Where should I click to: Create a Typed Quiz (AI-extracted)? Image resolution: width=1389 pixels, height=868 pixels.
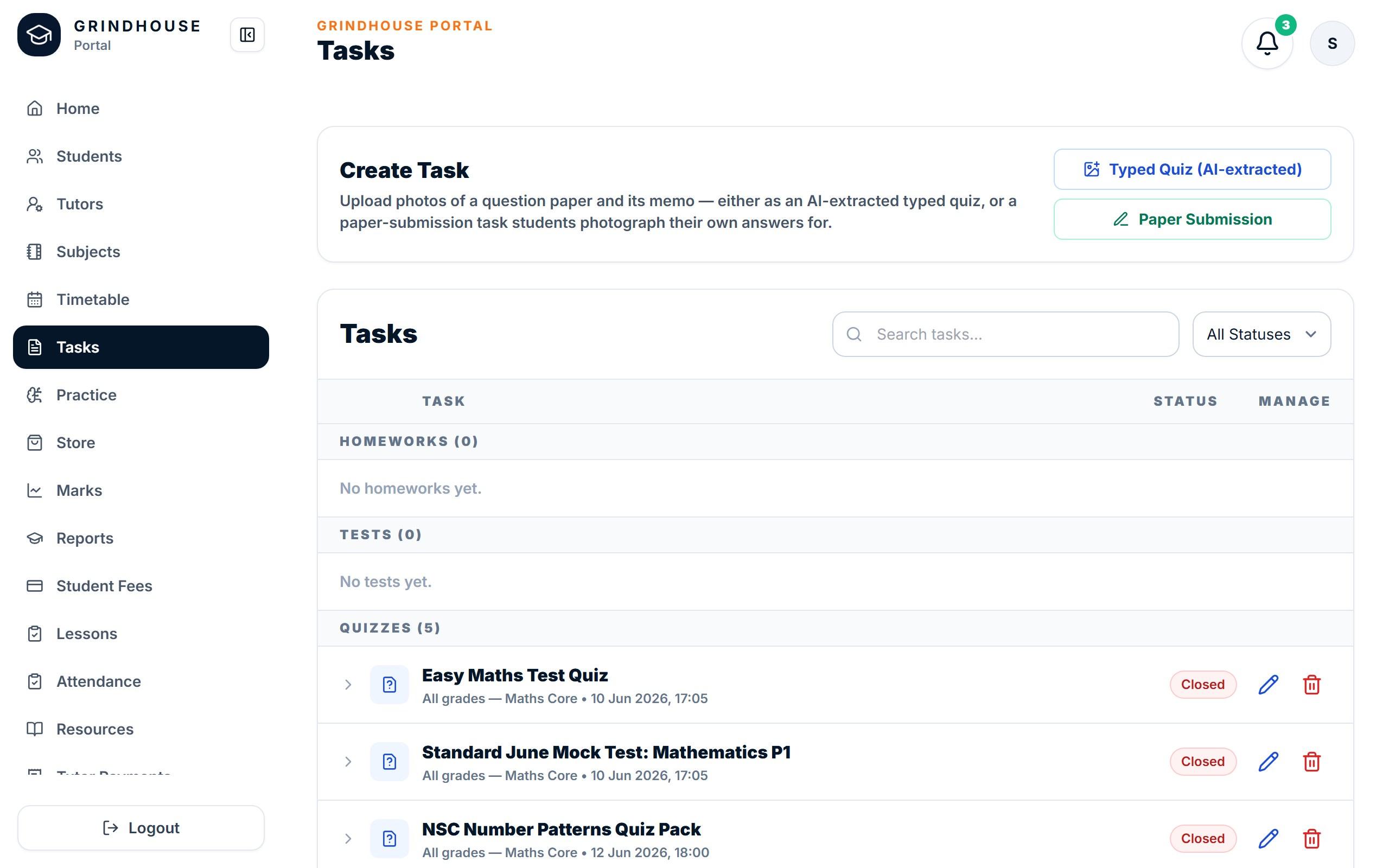point(1192,169)
